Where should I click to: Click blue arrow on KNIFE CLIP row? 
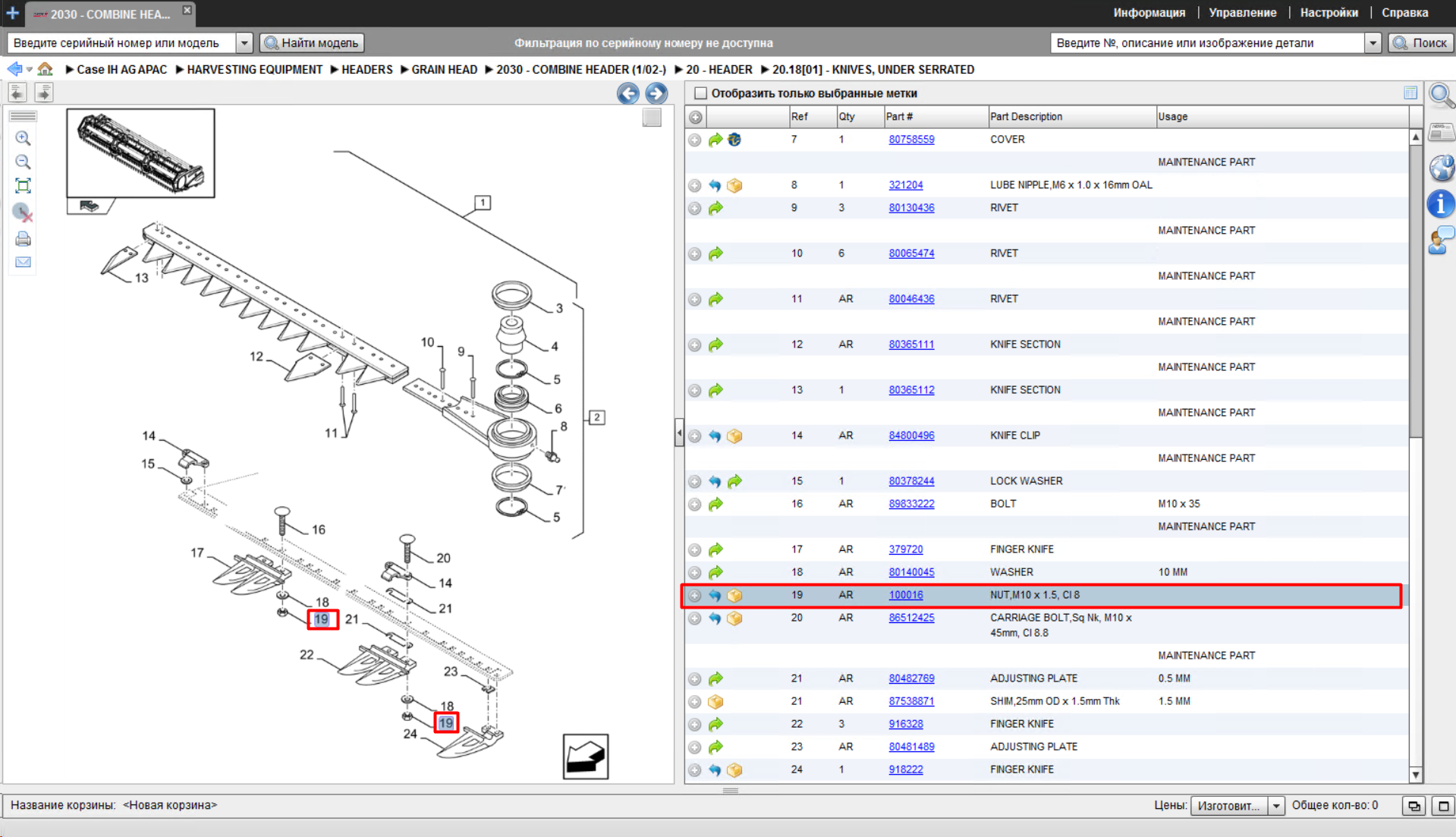pyautogui.click(x=715, y=436)
